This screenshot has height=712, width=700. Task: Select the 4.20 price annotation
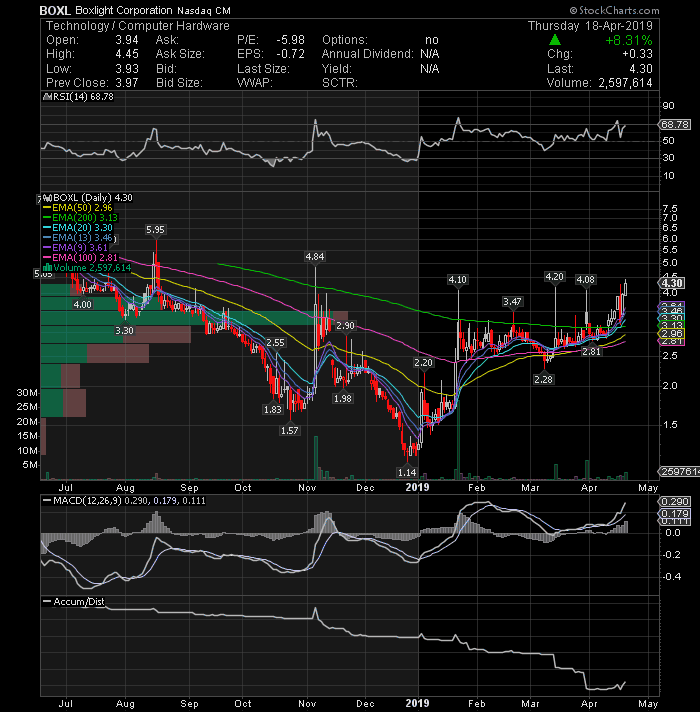[x=554, y=277]
